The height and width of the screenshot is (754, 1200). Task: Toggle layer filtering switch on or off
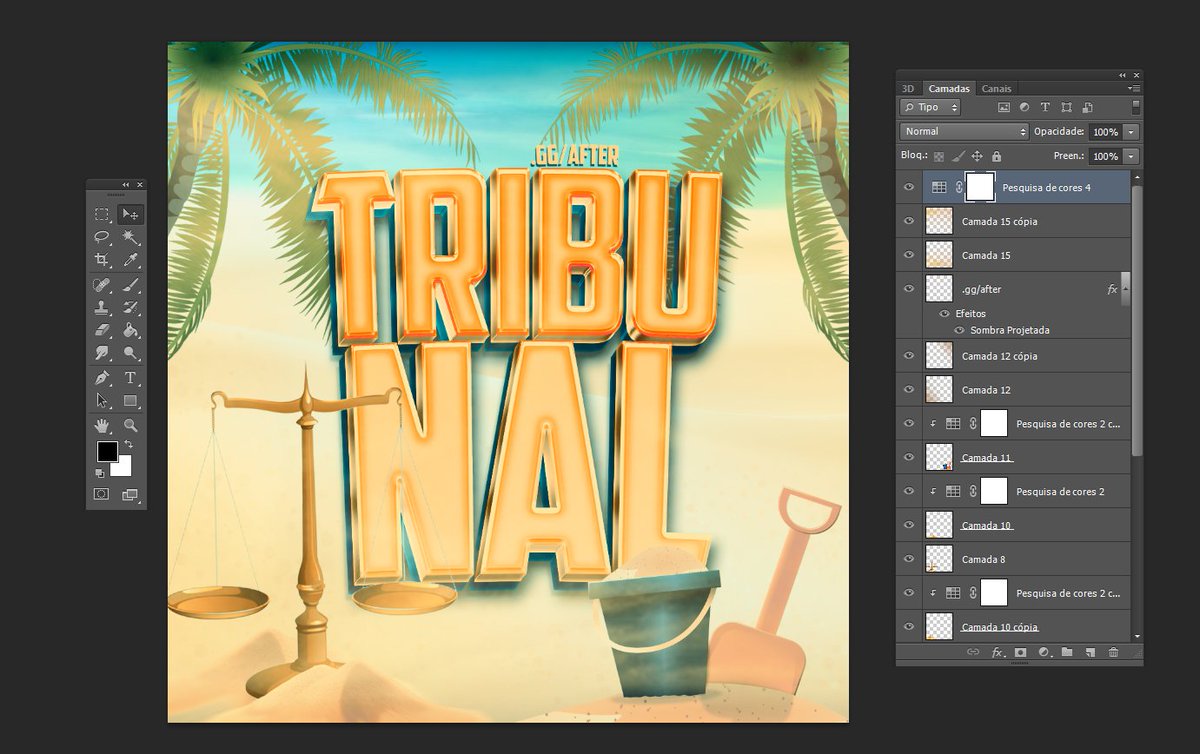tap(1136, 106)
